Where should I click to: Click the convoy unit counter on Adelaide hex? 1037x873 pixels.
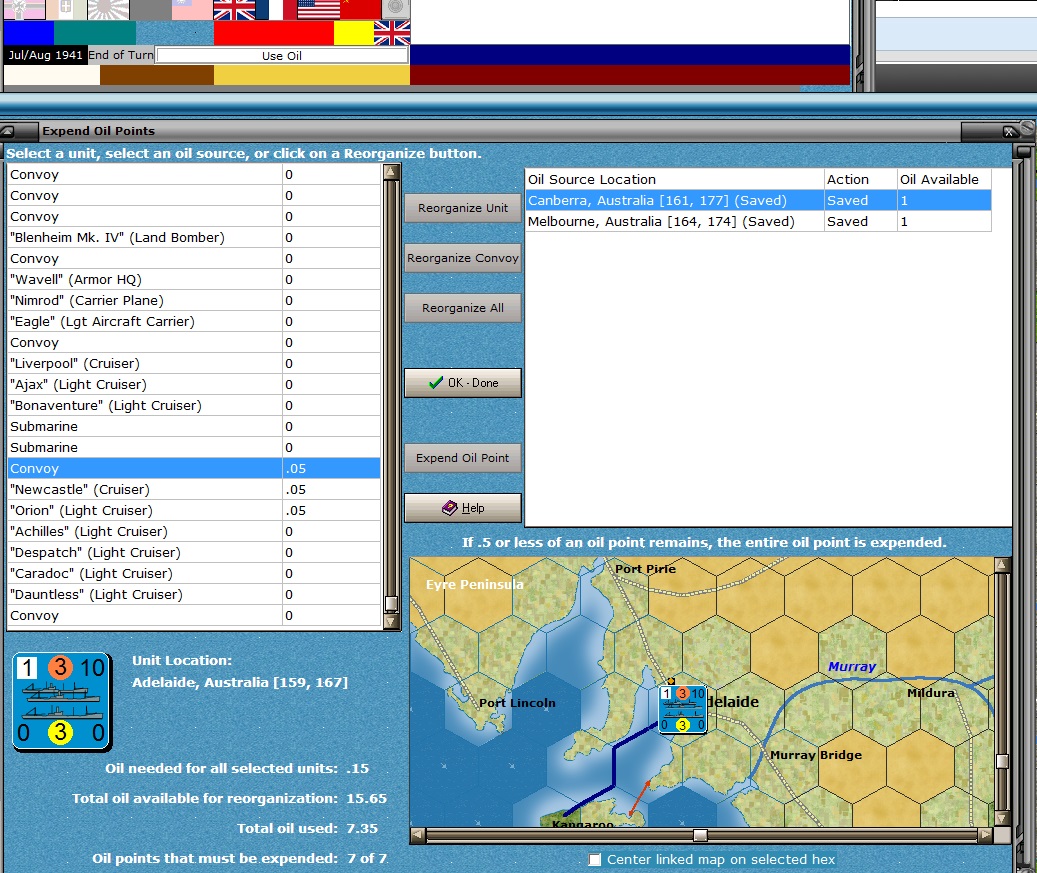(682, 709)
